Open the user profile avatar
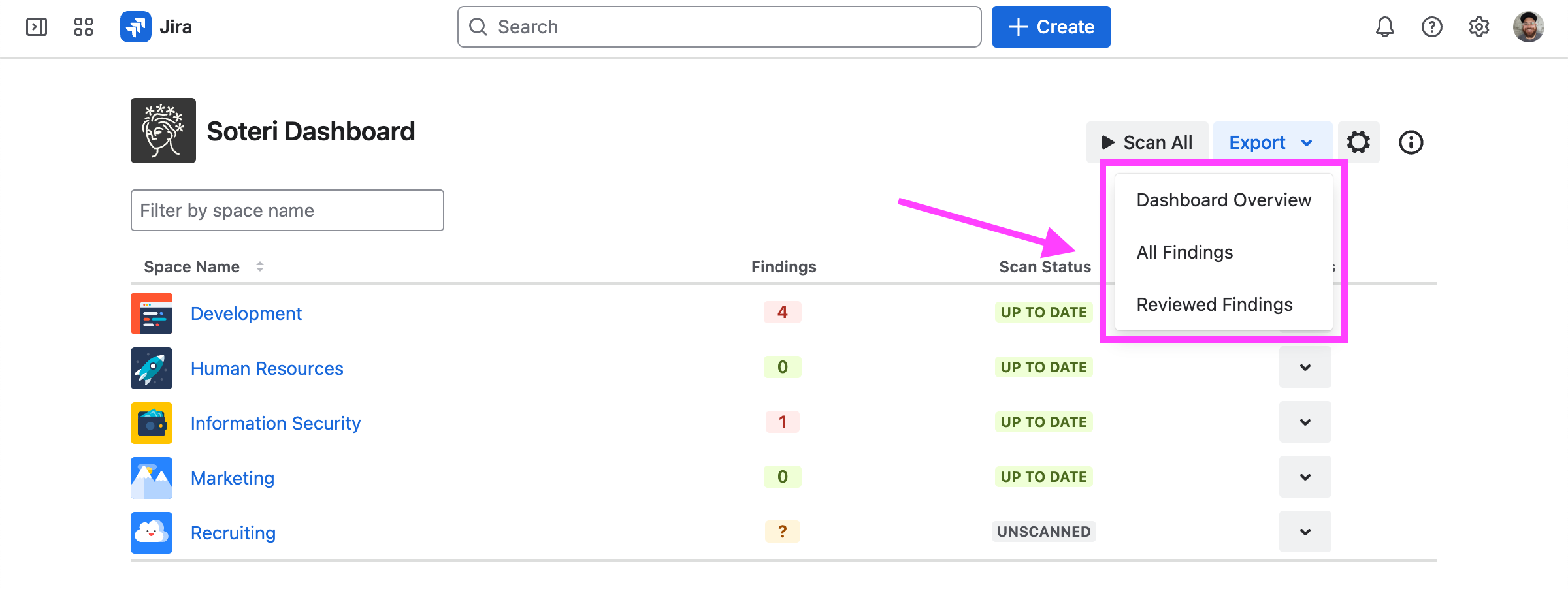The height and width of the screenshot is (589, 1568). [1528, 27]
